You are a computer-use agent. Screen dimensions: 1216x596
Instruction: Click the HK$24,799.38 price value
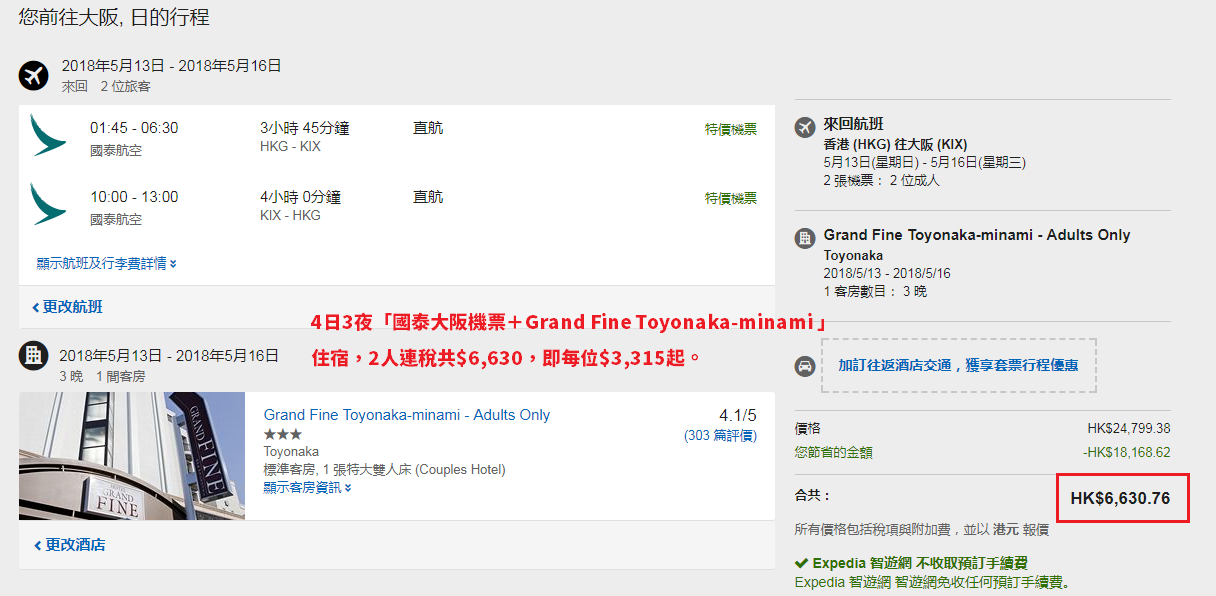1129,428
